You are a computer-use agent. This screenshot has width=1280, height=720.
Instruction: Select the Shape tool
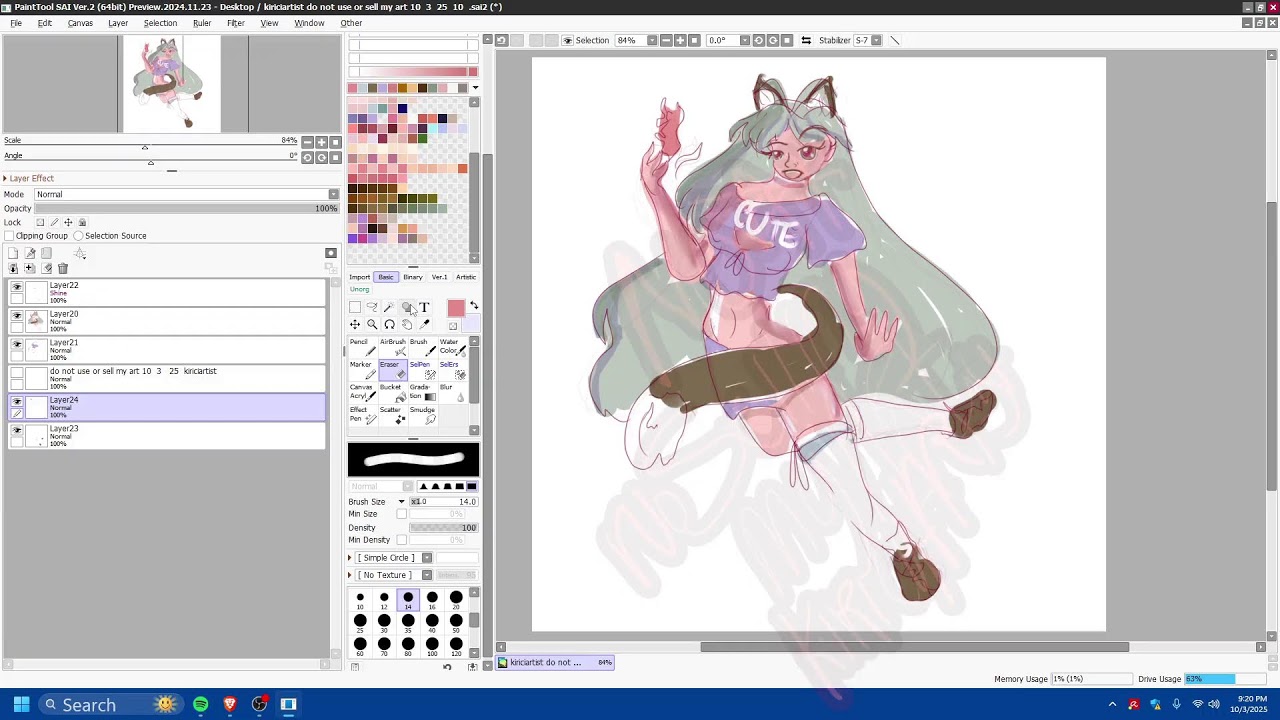[406, 307]
